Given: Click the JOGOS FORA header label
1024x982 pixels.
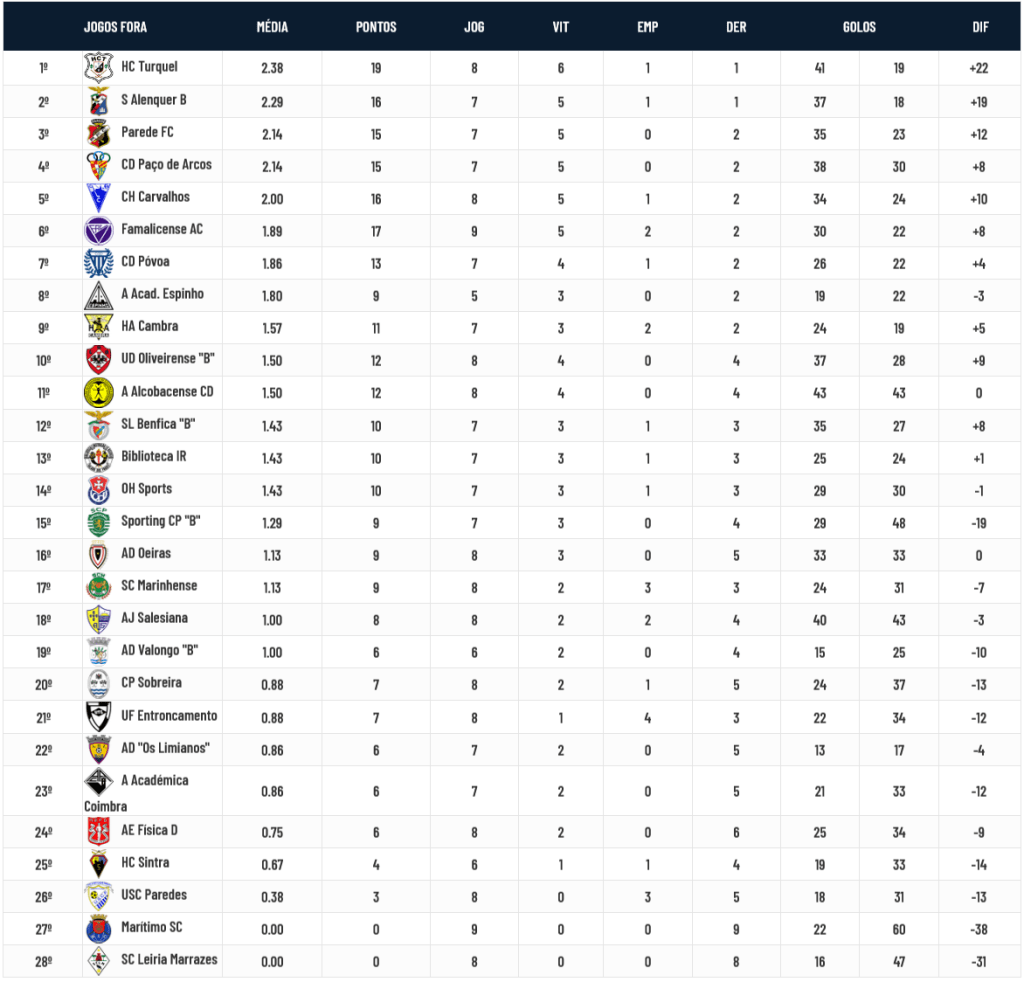Looking at the screenshot, I should 116,27.
